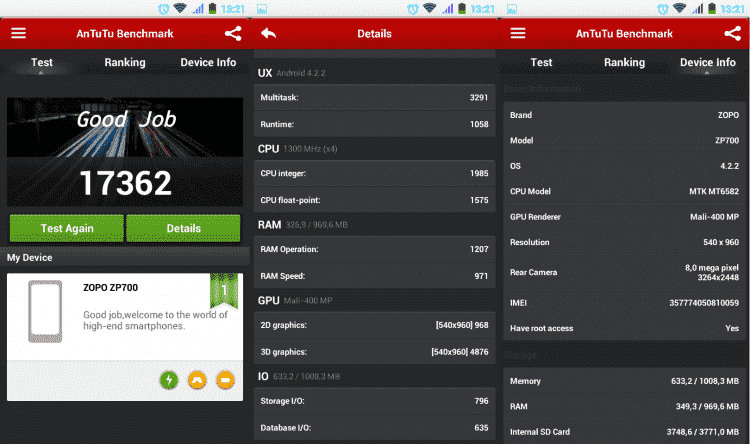Tap back arrow in Details screen

point(268,33)
